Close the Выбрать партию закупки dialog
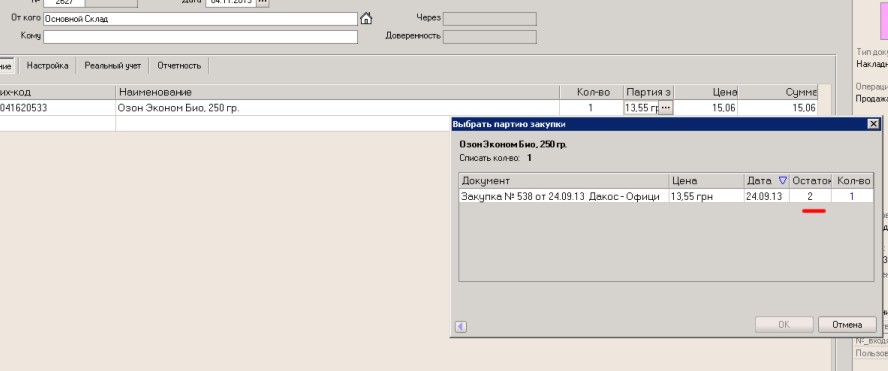The width and height of the screenshot is (888, 371). [x=873, y=123]
